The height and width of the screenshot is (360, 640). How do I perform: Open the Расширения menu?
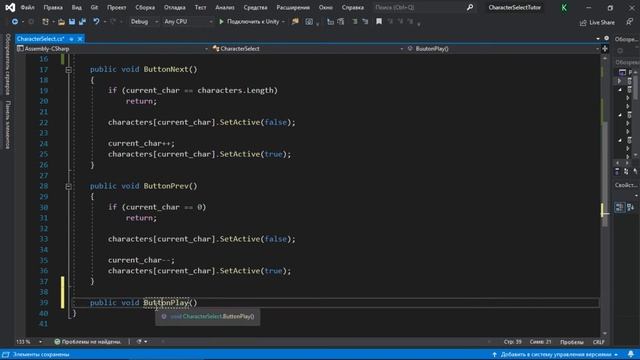(x=293, y=7)
